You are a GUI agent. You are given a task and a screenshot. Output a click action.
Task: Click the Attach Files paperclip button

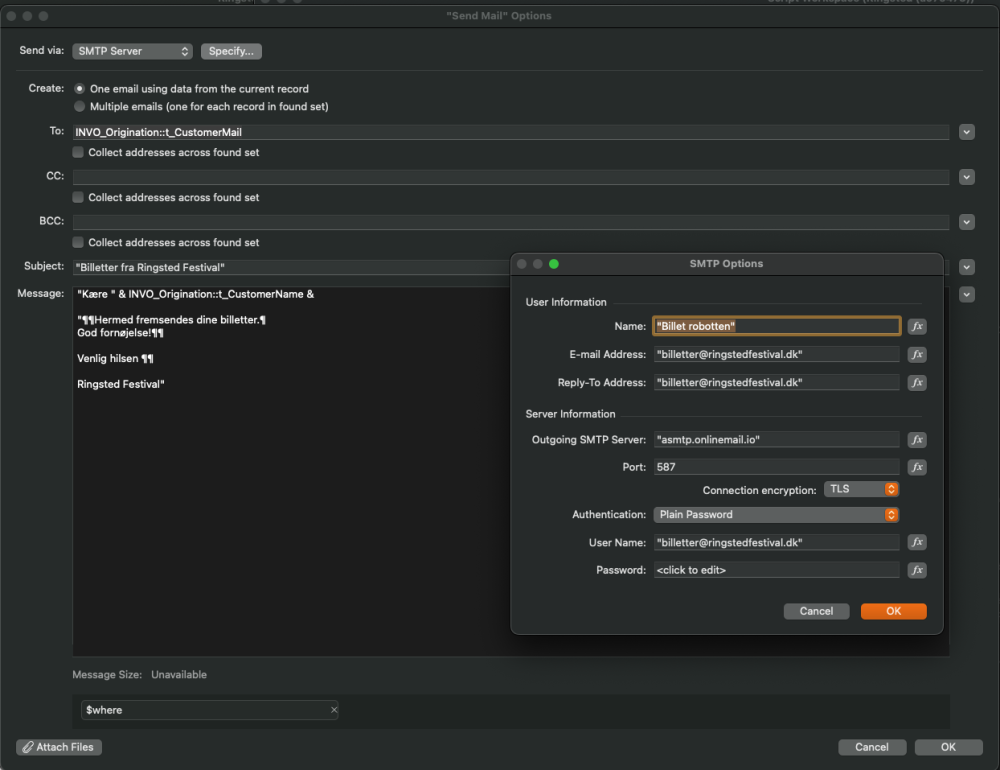pyautogui.click(x=60, y=747)
